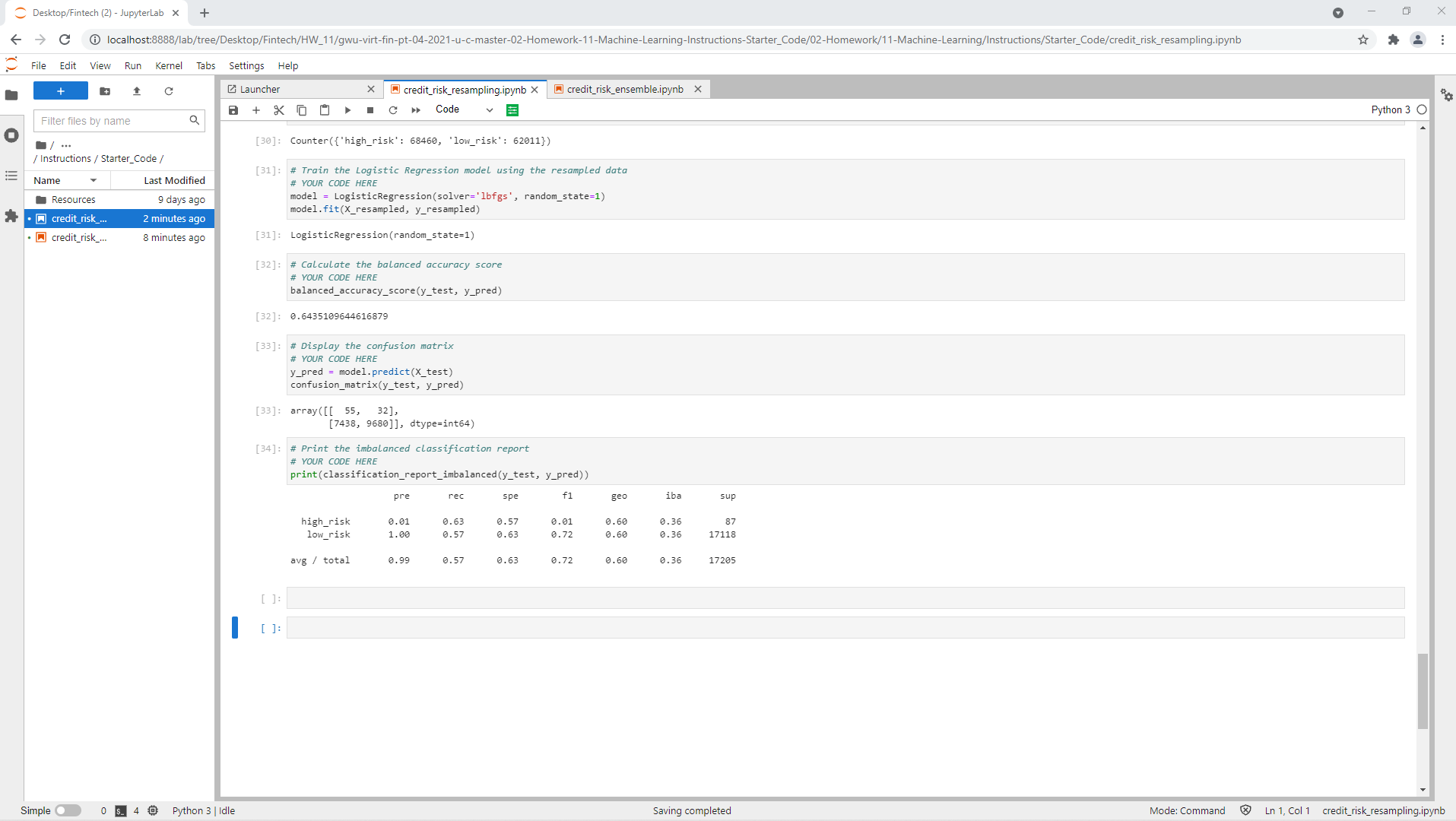Open browser Extensions puzzle icon
This screenshot has height=821, width=1456.
click(1393, 40)
